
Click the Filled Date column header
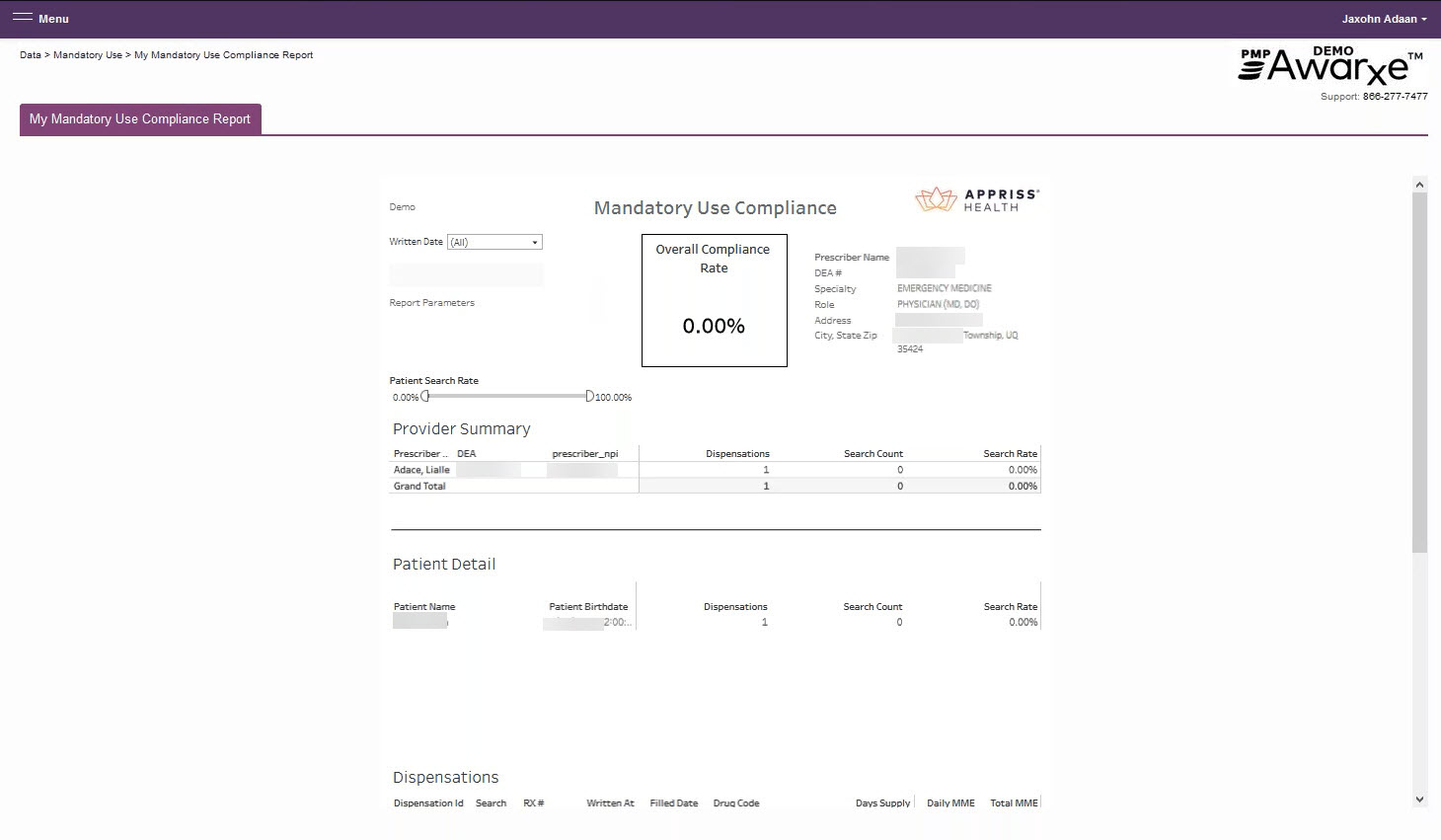point(674,803)
